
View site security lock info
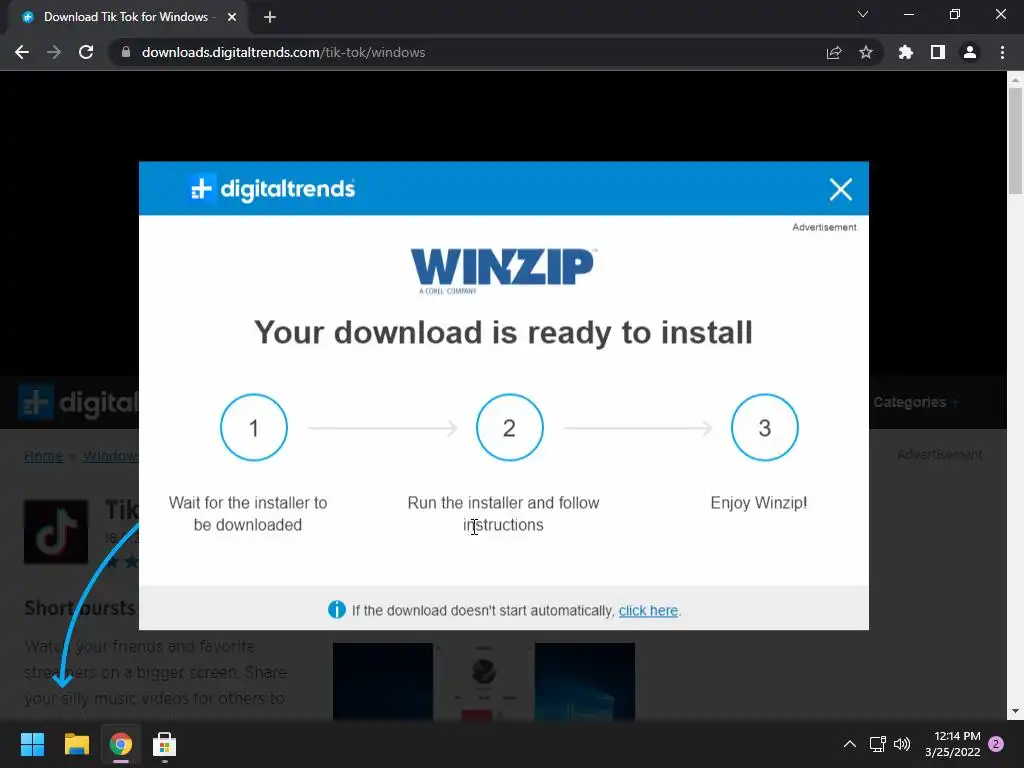(x=126, y=52)
